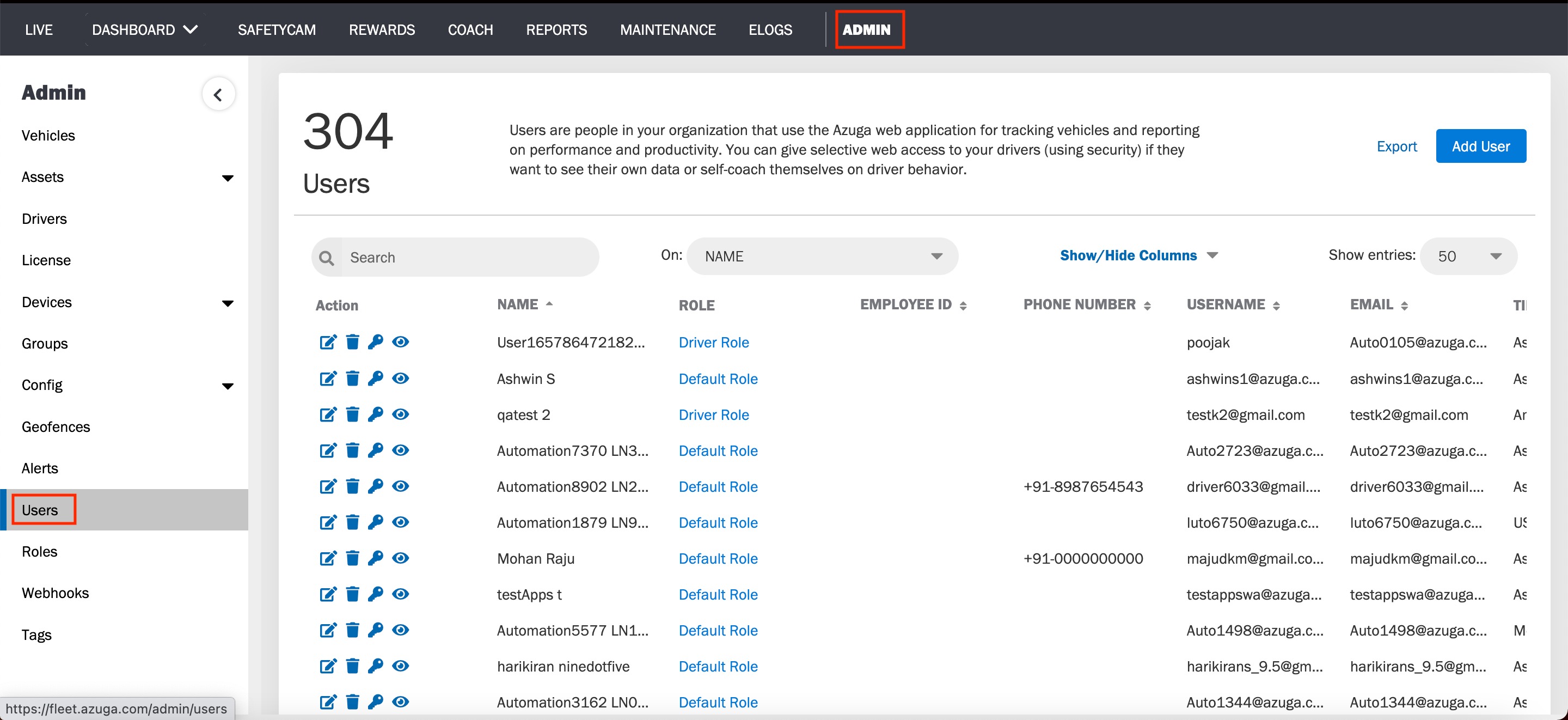Delete the Ashwin S user
Viewport: 1568px width, 720px height.
(352, 379)
